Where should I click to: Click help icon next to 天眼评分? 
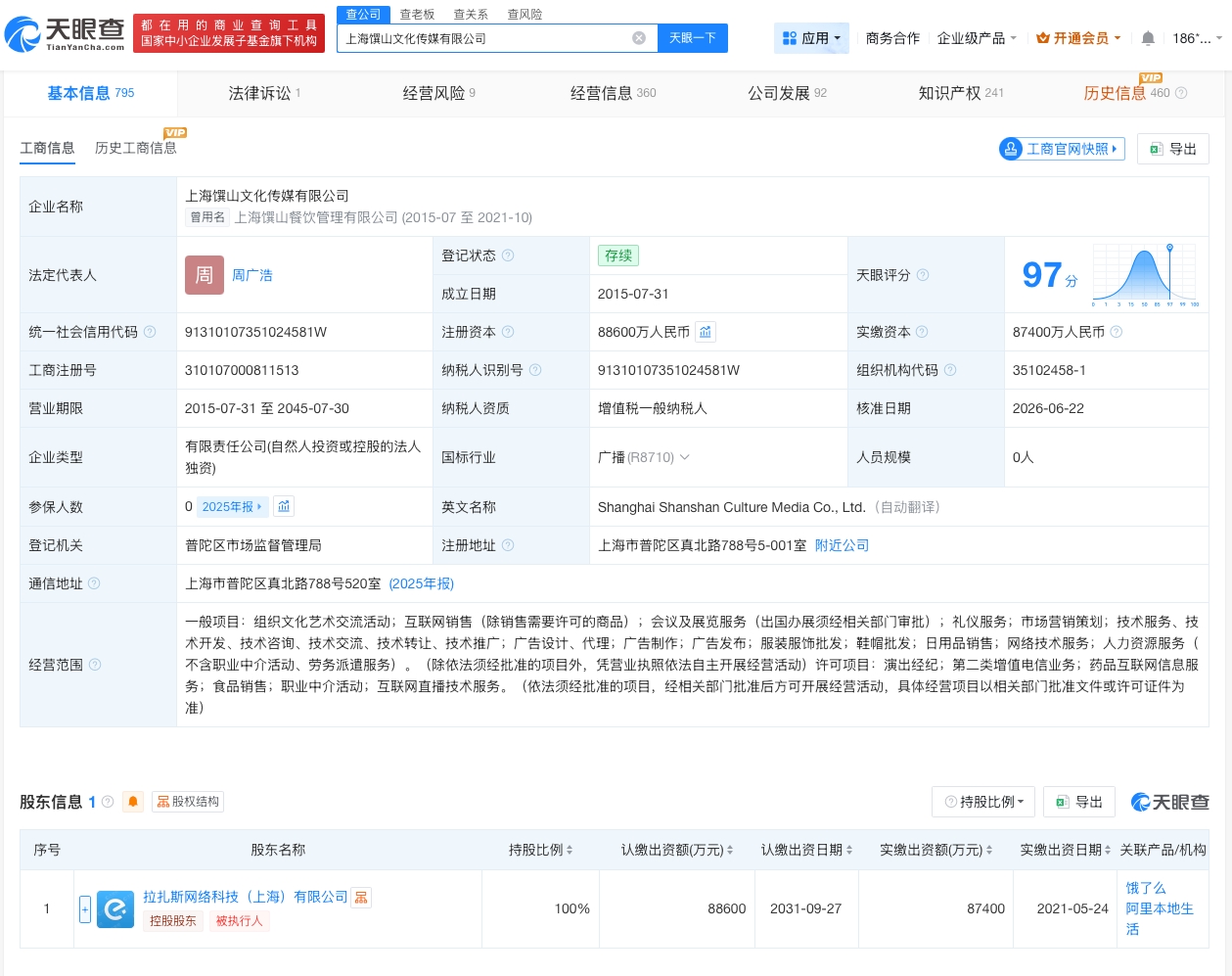click(x=923, y=275)
